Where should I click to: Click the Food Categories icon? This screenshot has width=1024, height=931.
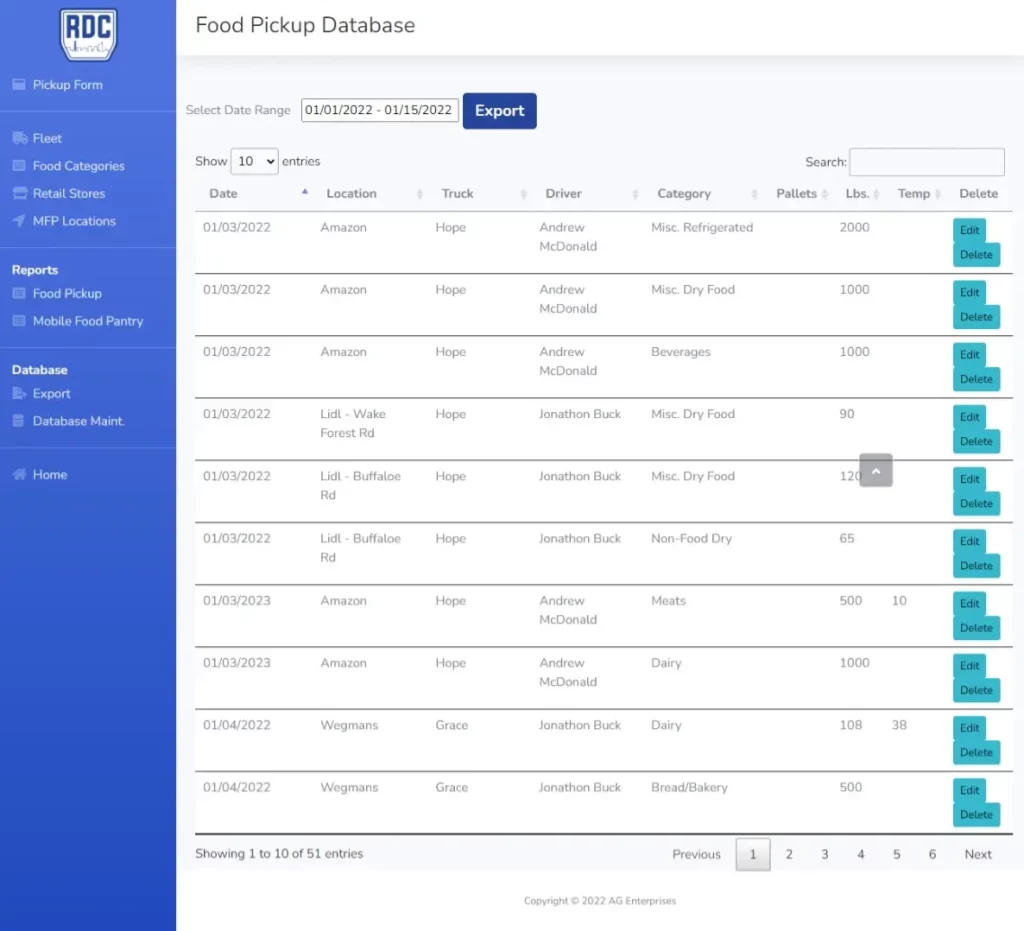pos(19,166)
